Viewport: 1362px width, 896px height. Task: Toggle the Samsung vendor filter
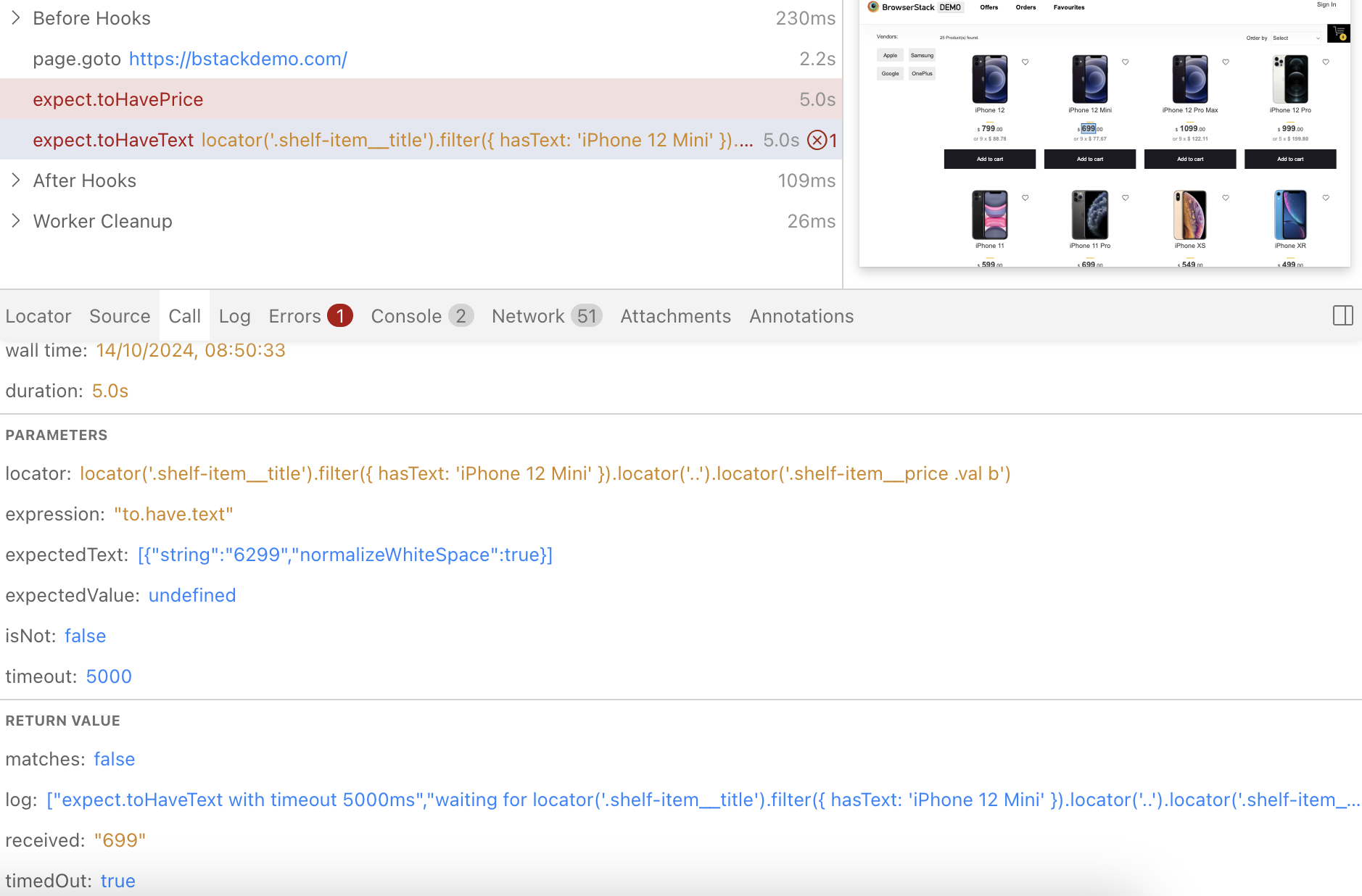pos(922,55)
